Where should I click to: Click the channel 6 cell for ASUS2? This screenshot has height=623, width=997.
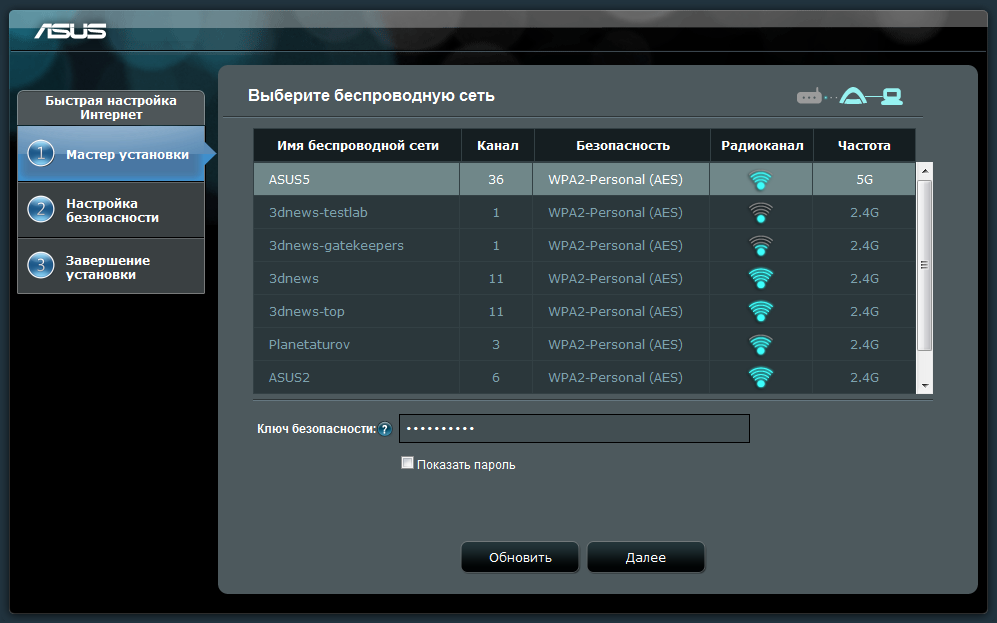coord(496,378)
